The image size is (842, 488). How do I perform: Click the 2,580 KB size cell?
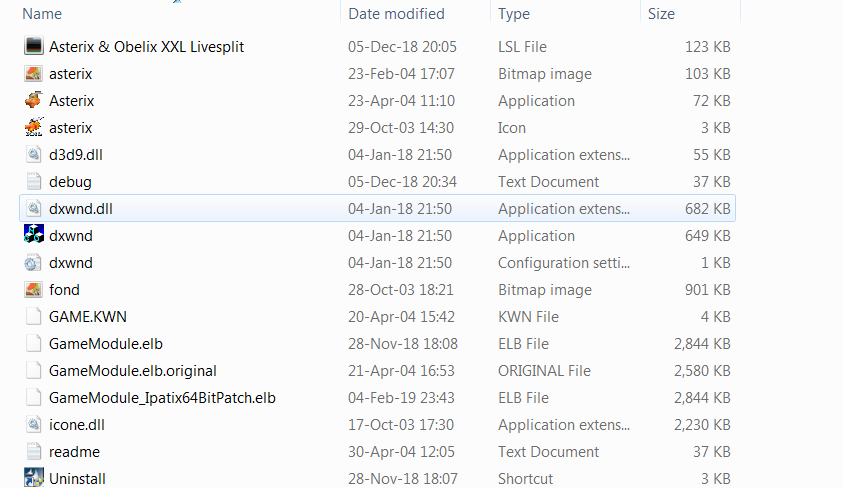(x=702, y=371)
